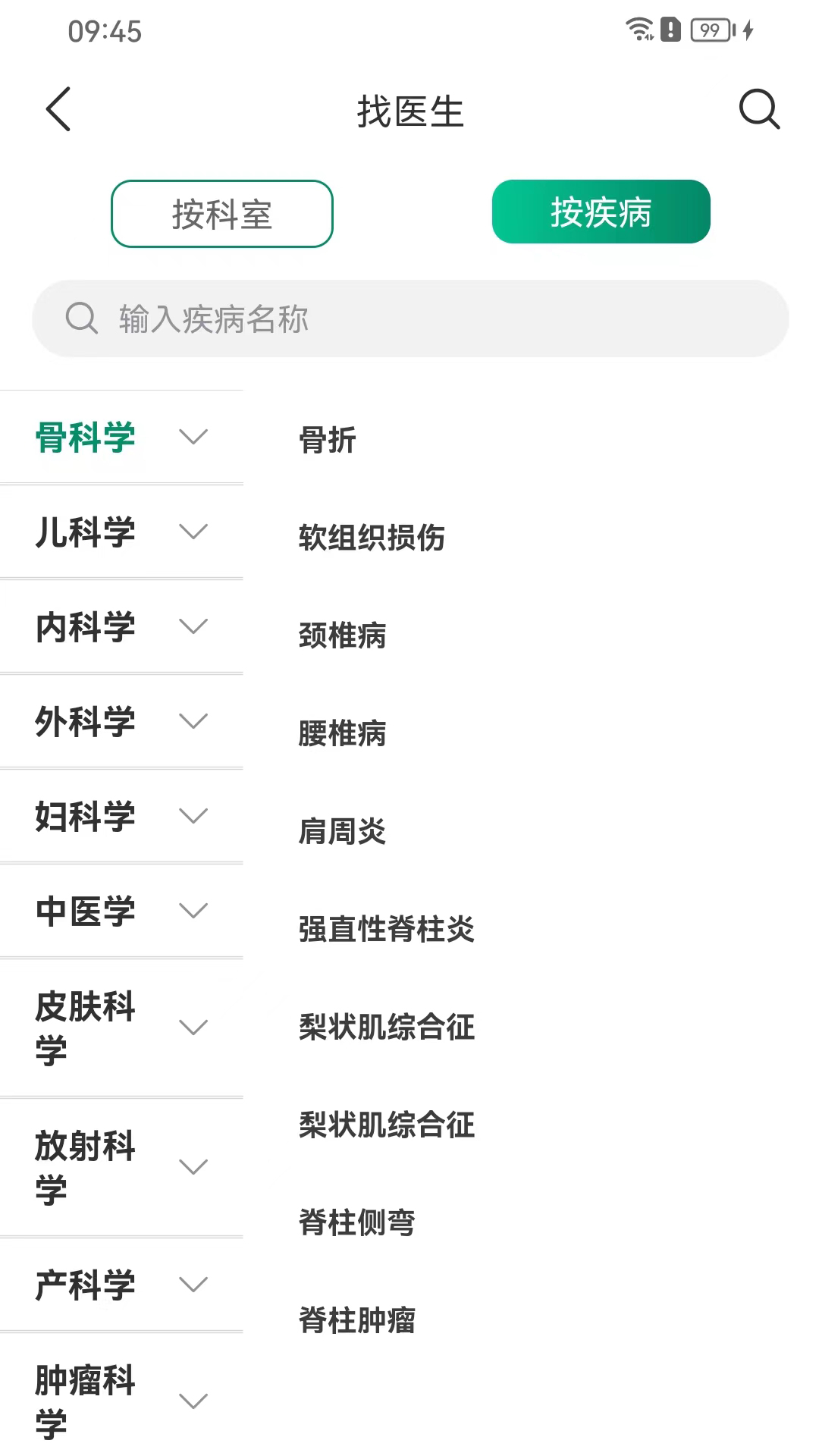819x1456 pixels.
Task: Expand the 儿科学 category chevron
Action: [x=193, y=532]
